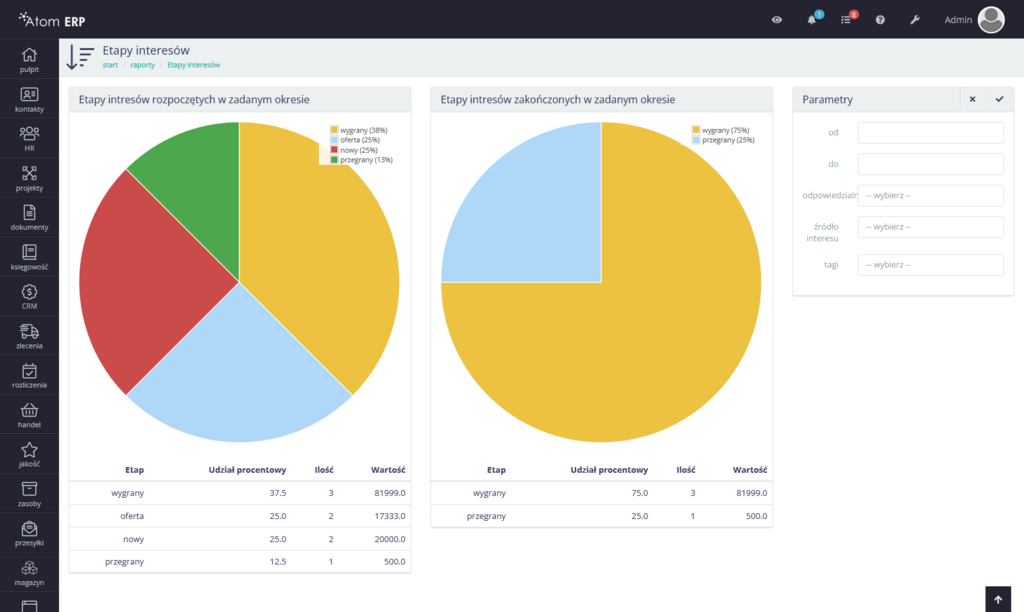Image resolution: width=1024 pixels, height=612 pixels.
Task: Click the help question mark icon
Action: pos(880,20)
